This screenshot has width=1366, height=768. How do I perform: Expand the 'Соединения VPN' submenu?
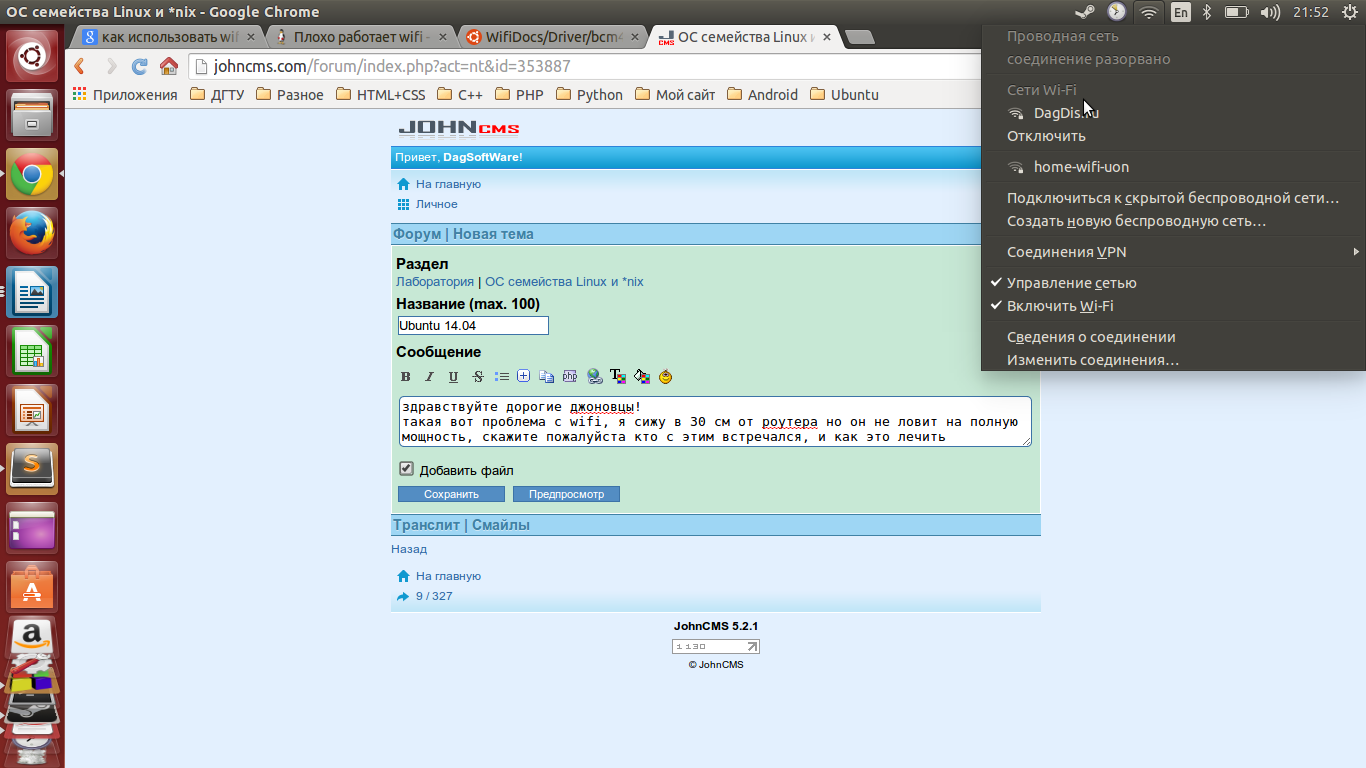click(1173, 252)
